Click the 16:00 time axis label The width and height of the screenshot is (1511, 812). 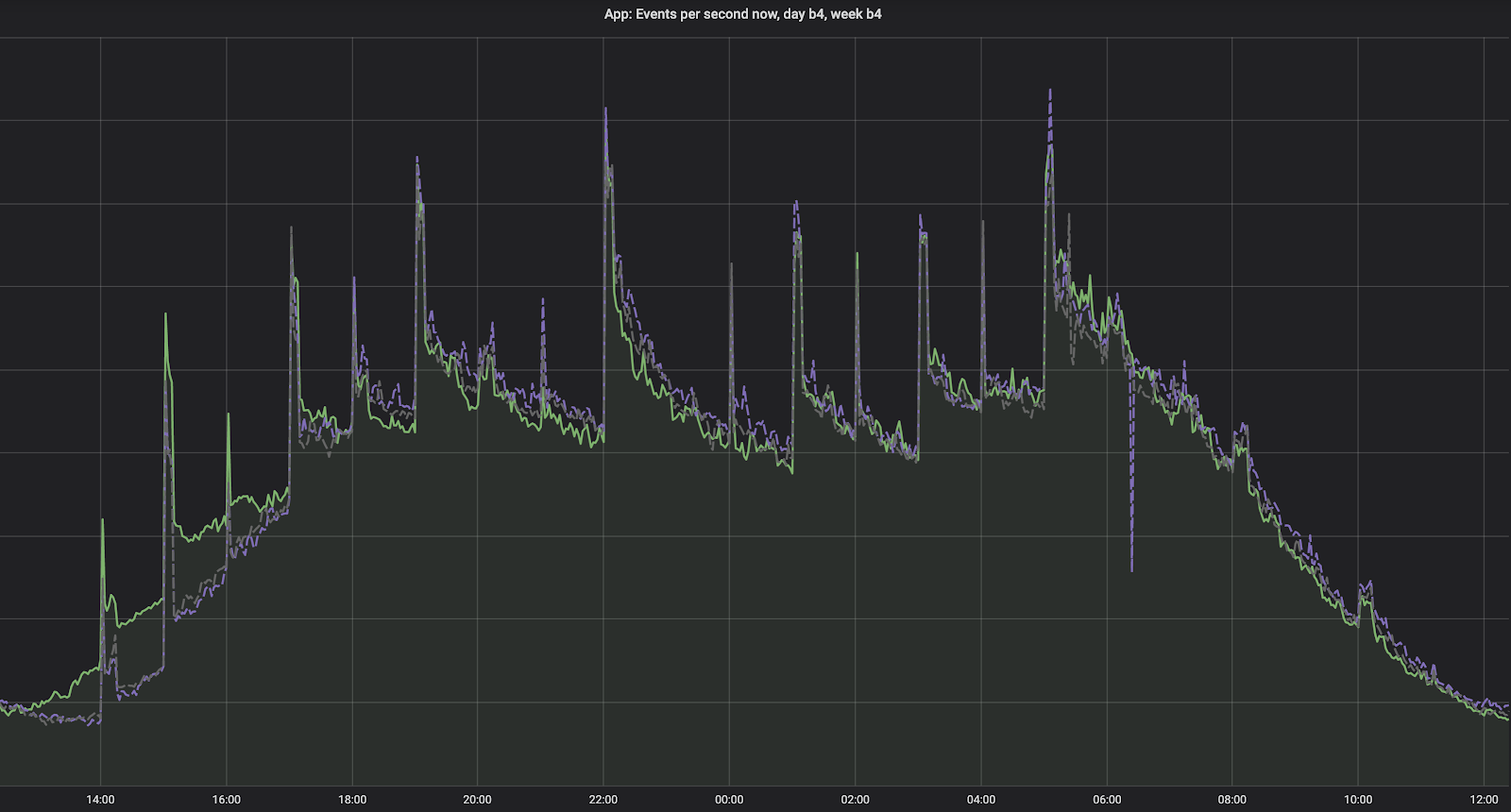[x=226, y=800]
